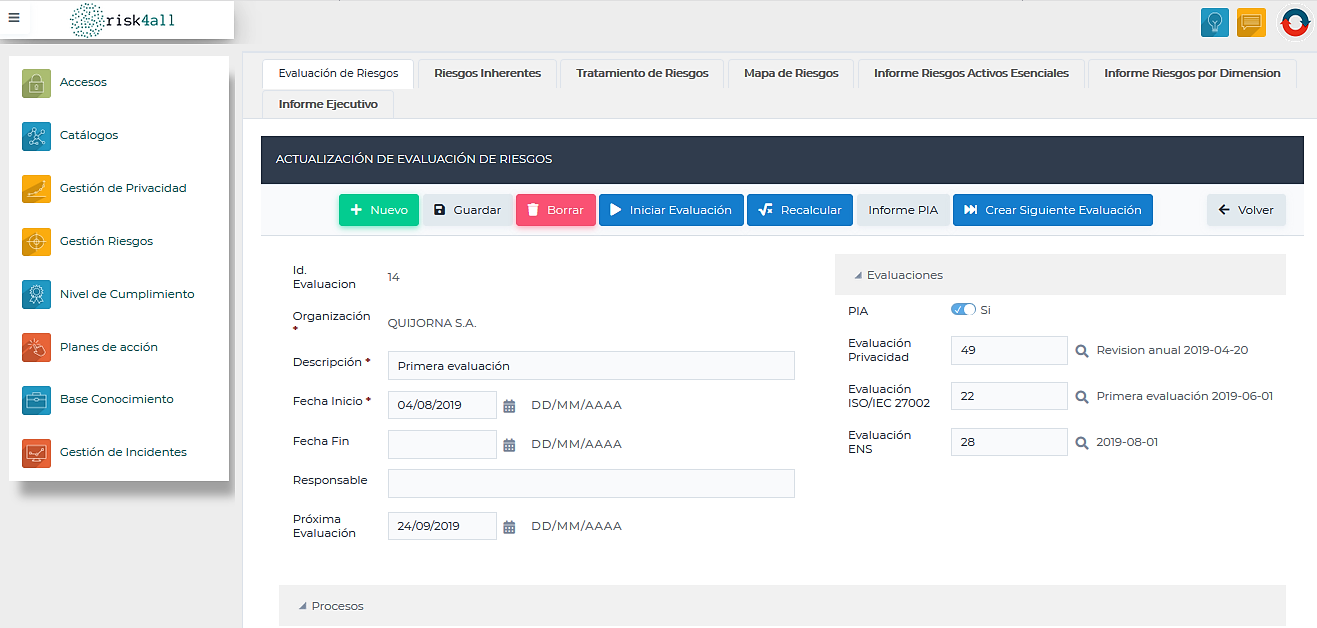Click the empty Fecha Fin field

442,444
